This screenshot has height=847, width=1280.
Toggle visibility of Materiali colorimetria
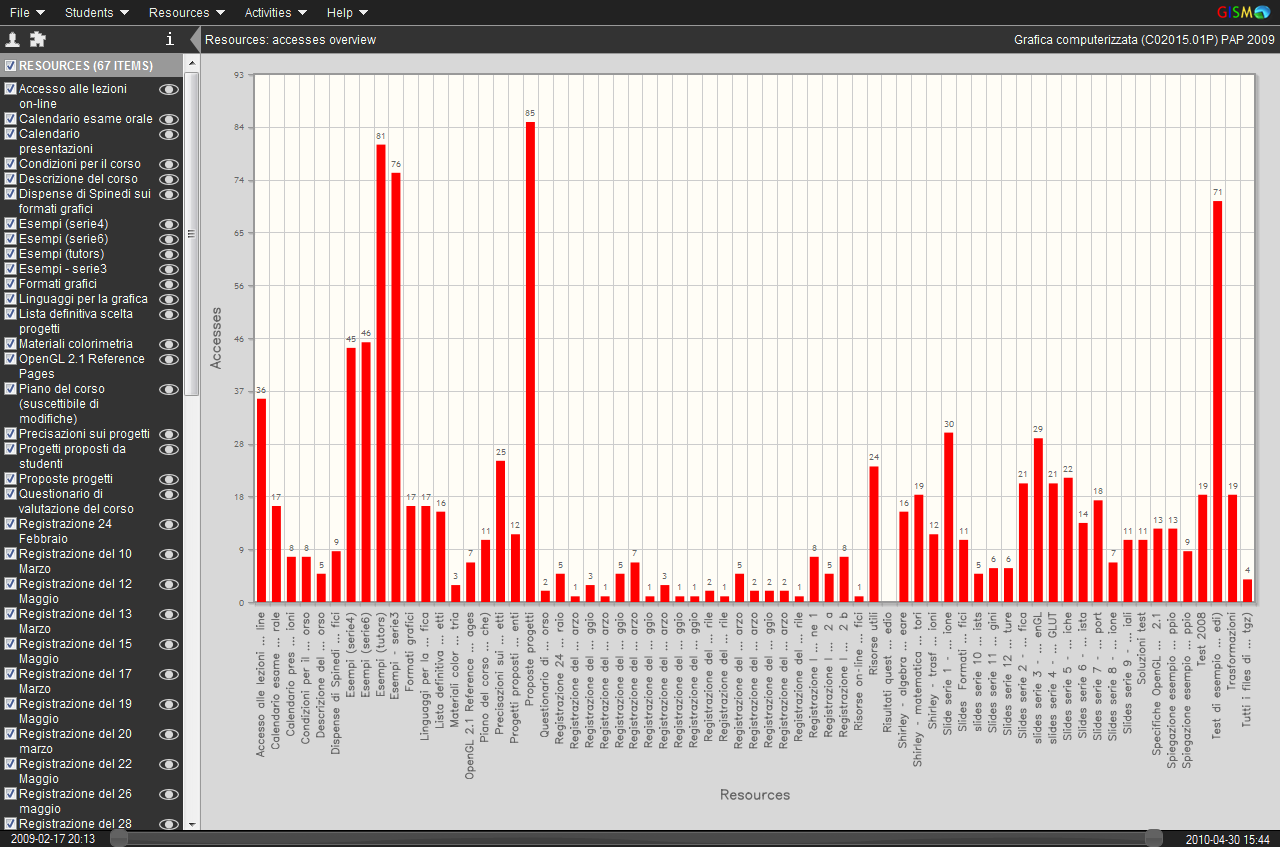169,344
